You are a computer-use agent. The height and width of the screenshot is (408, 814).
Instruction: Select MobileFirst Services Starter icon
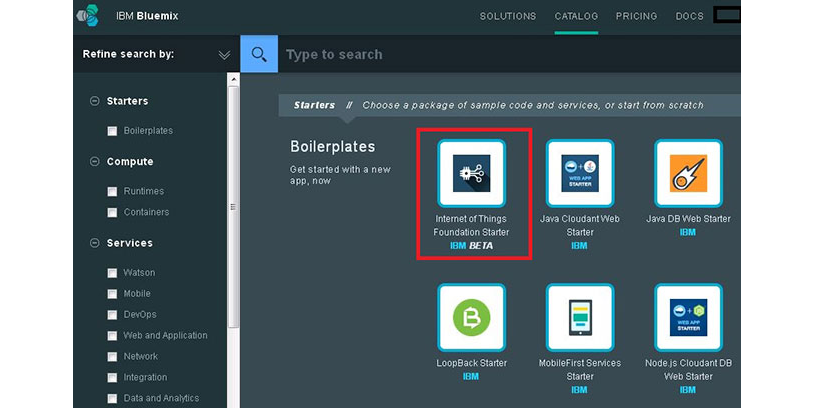click(580, 318)
